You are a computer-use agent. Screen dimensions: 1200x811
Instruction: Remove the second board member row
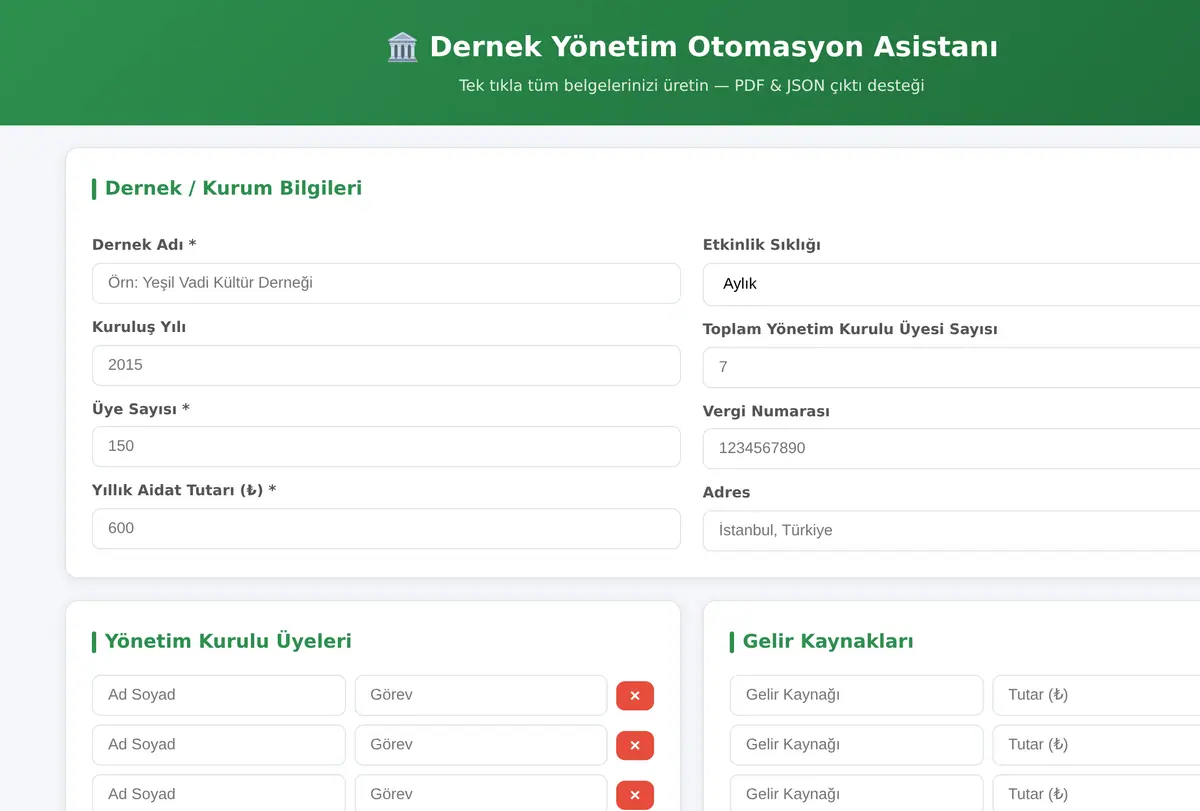pos(635,745)
